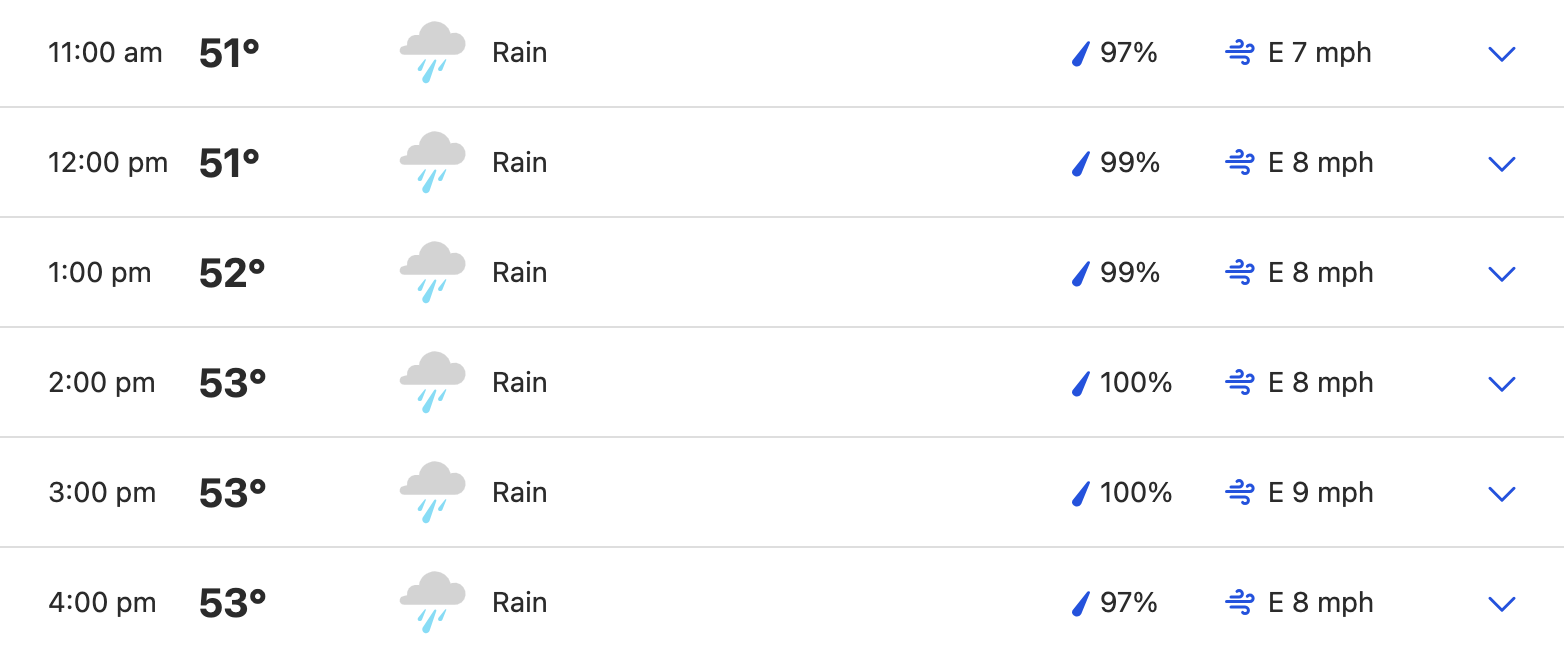Click the wind icon next to E 9 mph

(1239, 493)
